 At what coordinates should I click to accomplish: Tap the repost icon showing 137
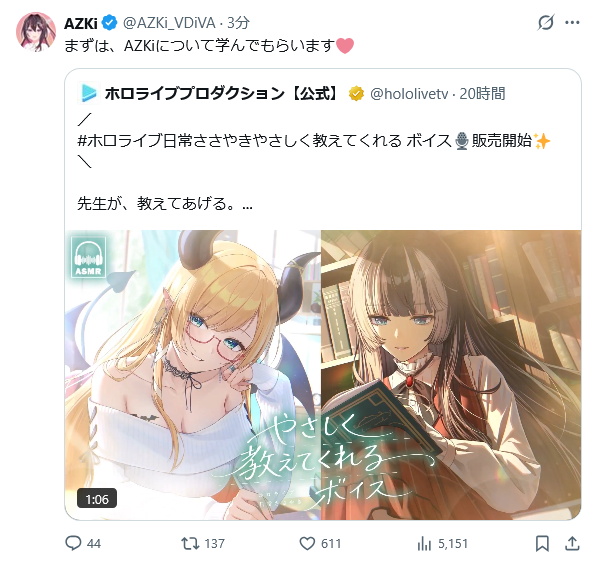click(x=190, y=543)
